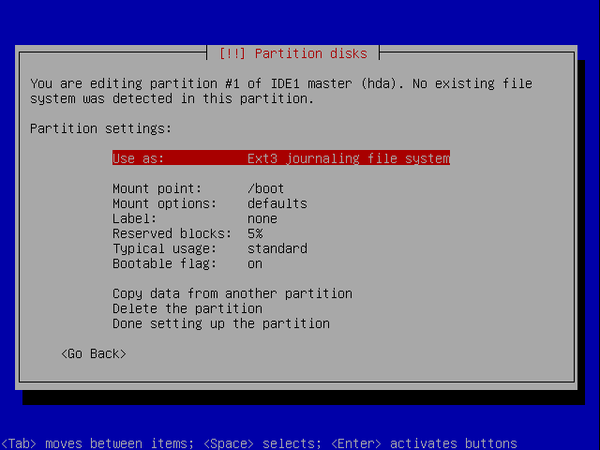600x450 pixels.
Task: Select 'Delete the partition' option
Action: coord(188,308)
